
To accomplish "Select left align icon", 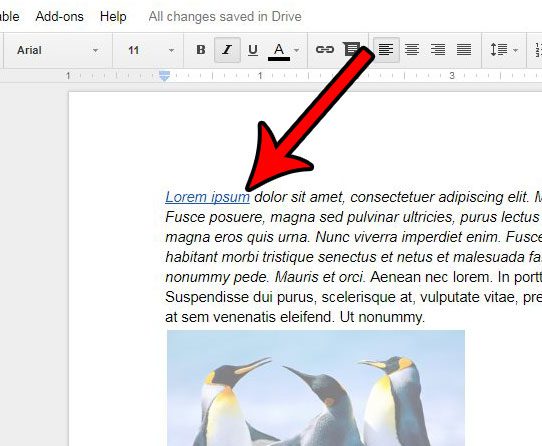I will 386,50.
